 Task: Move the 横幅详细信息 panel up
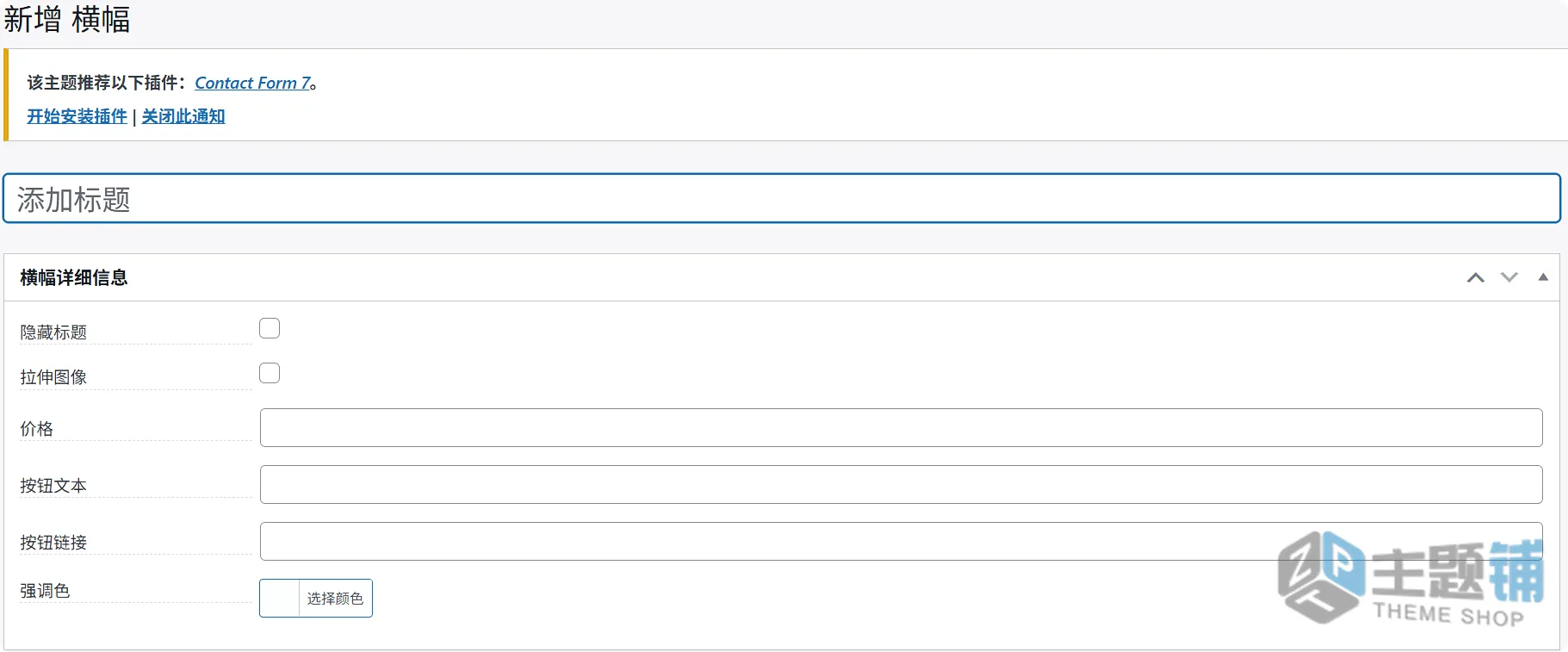[x=1476, y=277]
